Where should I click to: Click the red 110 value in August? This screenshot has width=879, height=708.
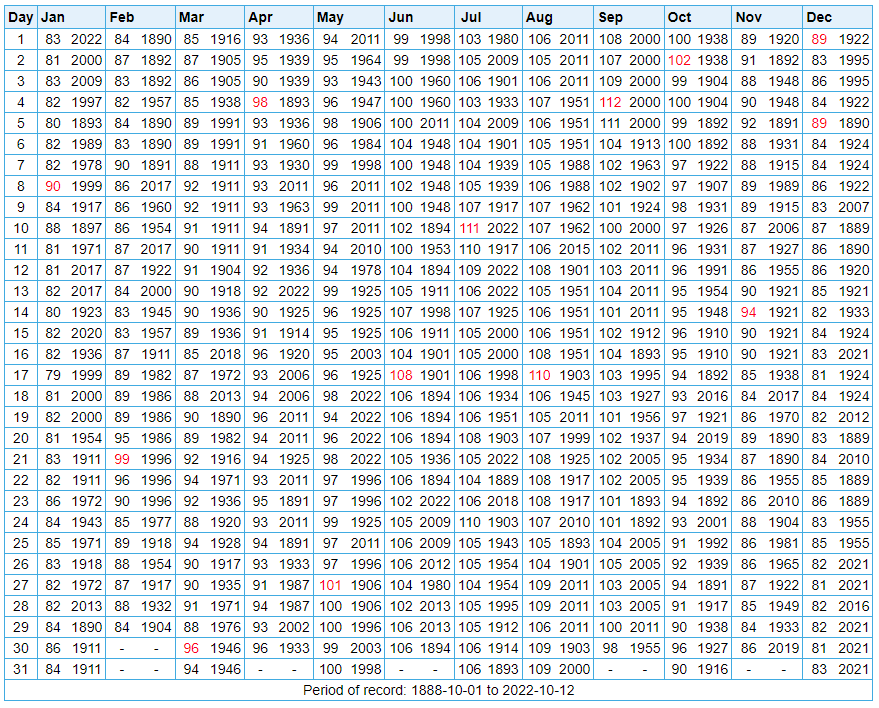click(540, 375)
